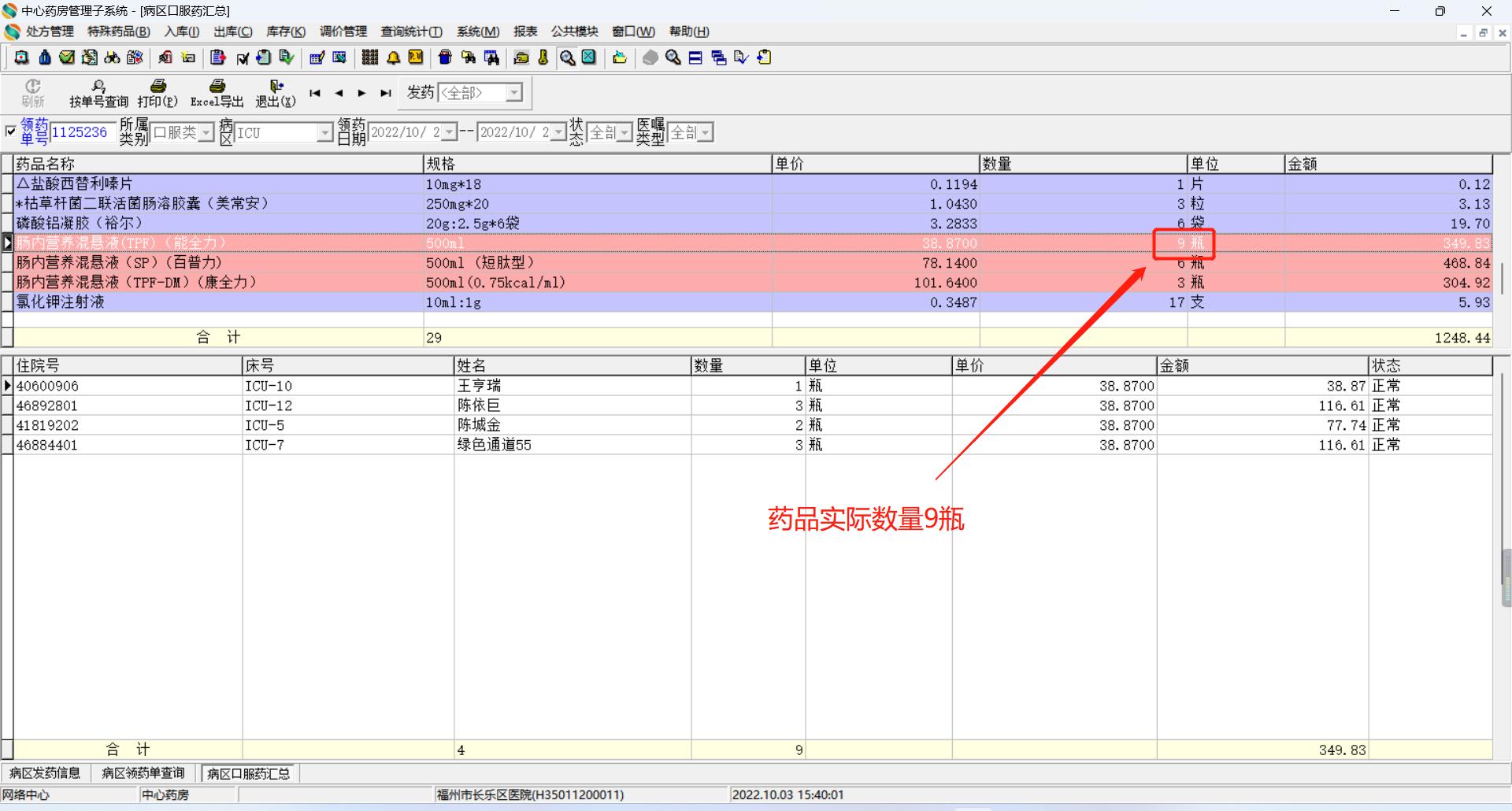
Task: Switch to the 病区发药信息 tab
Action: pos(45,773)
